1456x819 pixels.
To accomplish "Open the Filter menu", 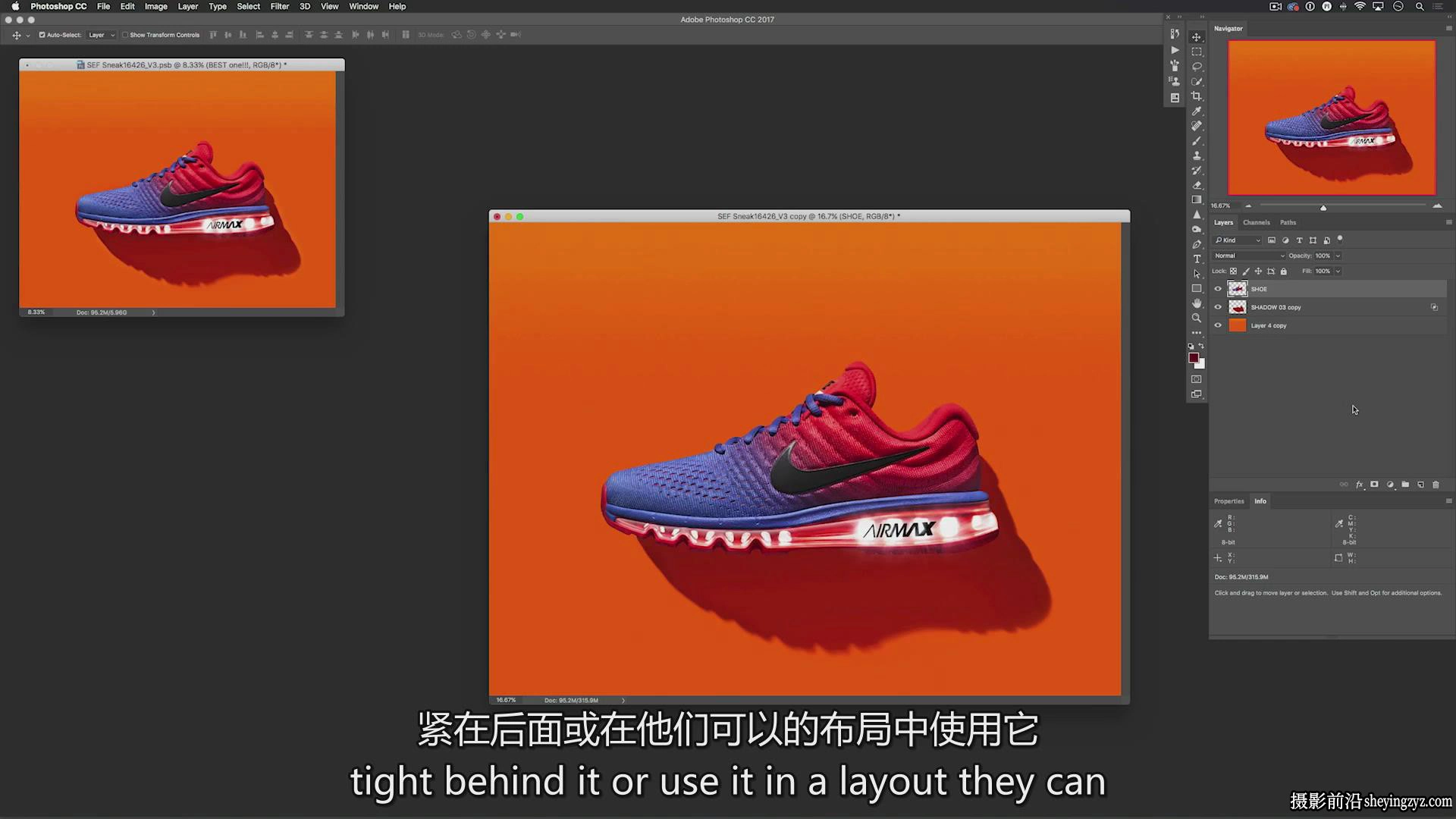I will point(279,6).
